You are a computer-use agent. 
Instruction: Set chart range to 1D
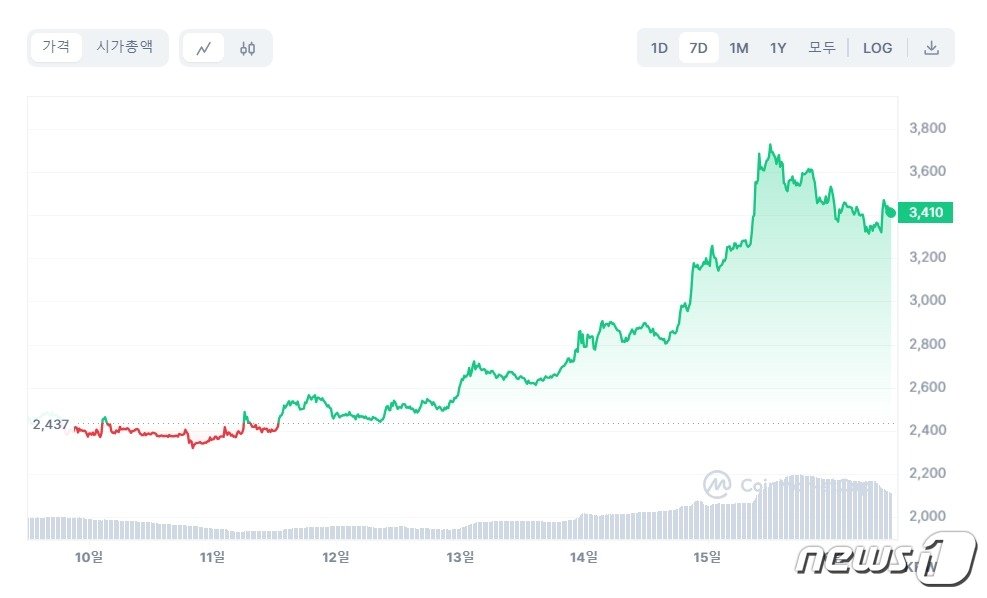pos(659,48)
